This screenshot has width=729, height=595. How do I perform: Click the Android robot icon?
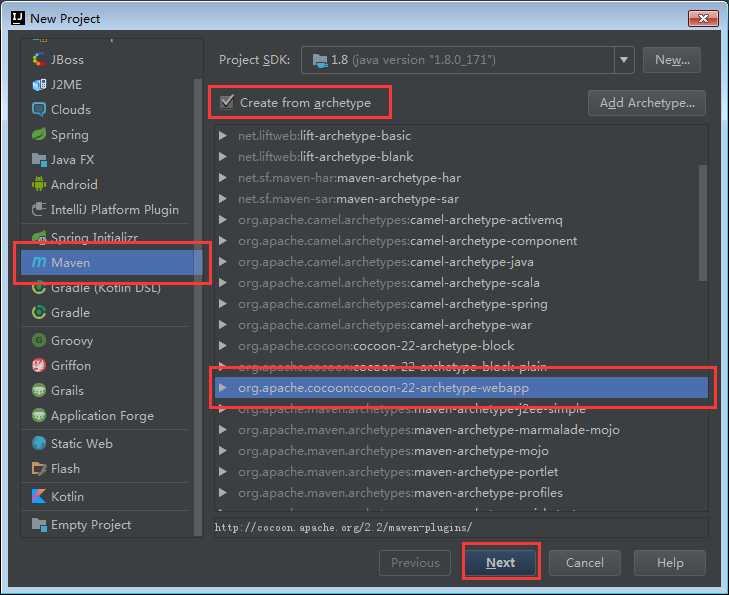click(x=39, y=185)
